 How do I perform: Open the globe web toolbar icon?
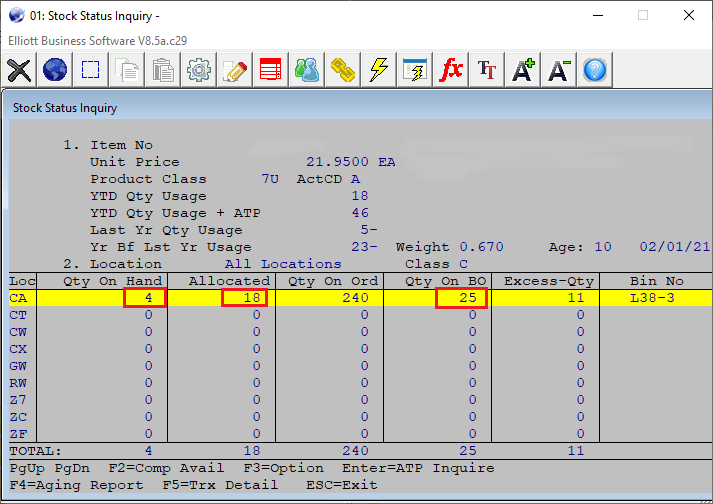click(55, 70)
